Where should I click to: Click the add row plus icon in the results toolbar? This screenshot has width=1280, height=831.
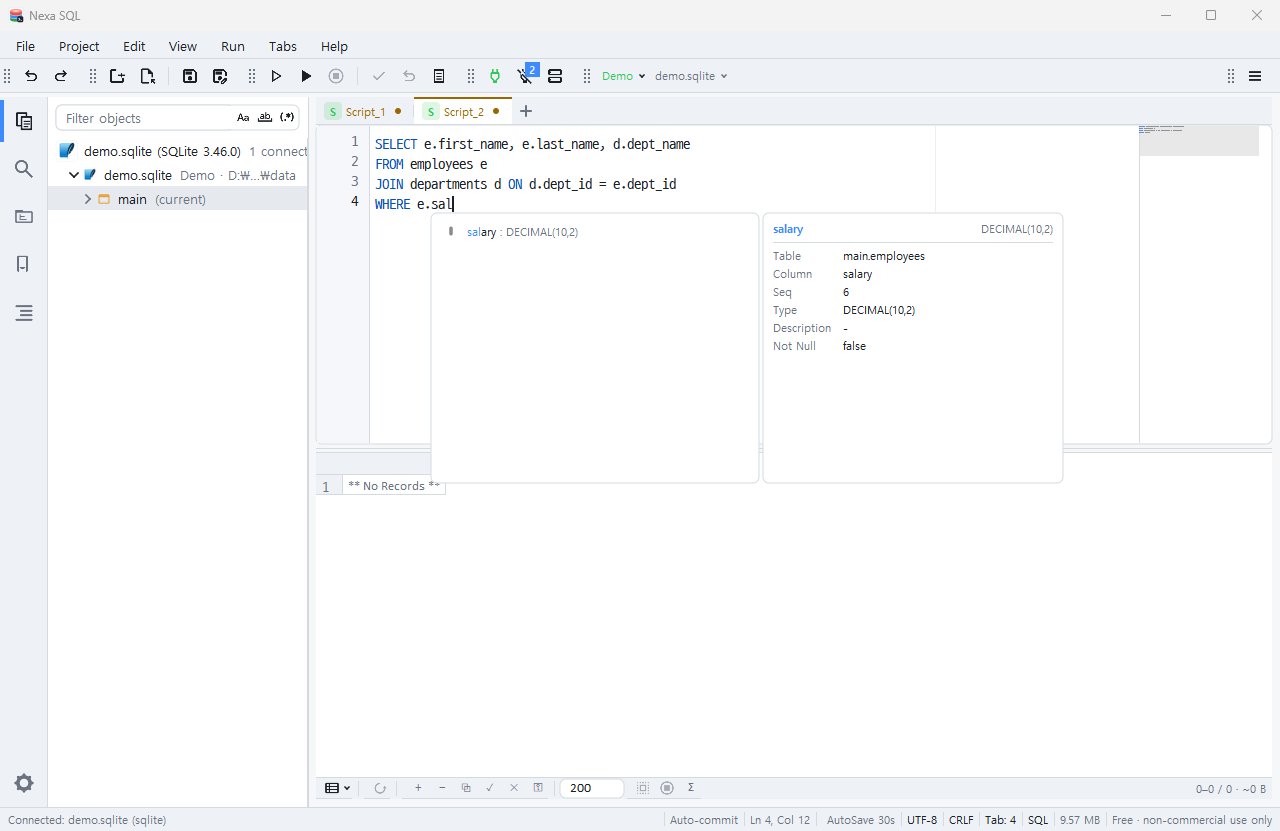click(x=418, y=788)
